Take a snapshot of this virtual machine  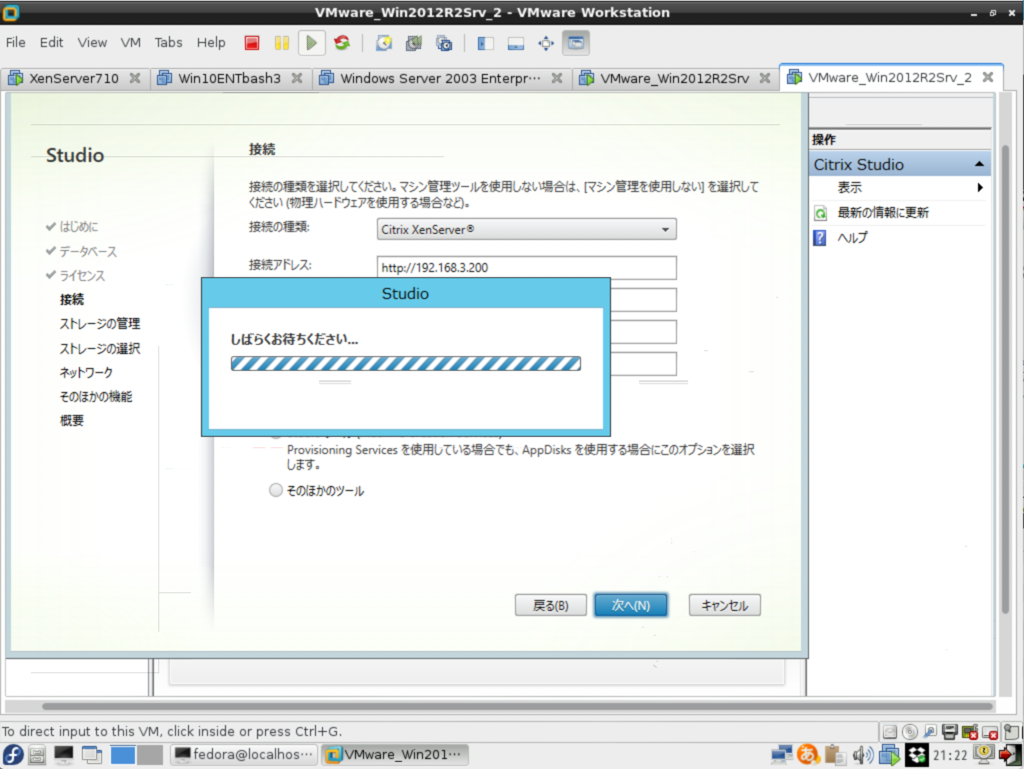point(384,43)
